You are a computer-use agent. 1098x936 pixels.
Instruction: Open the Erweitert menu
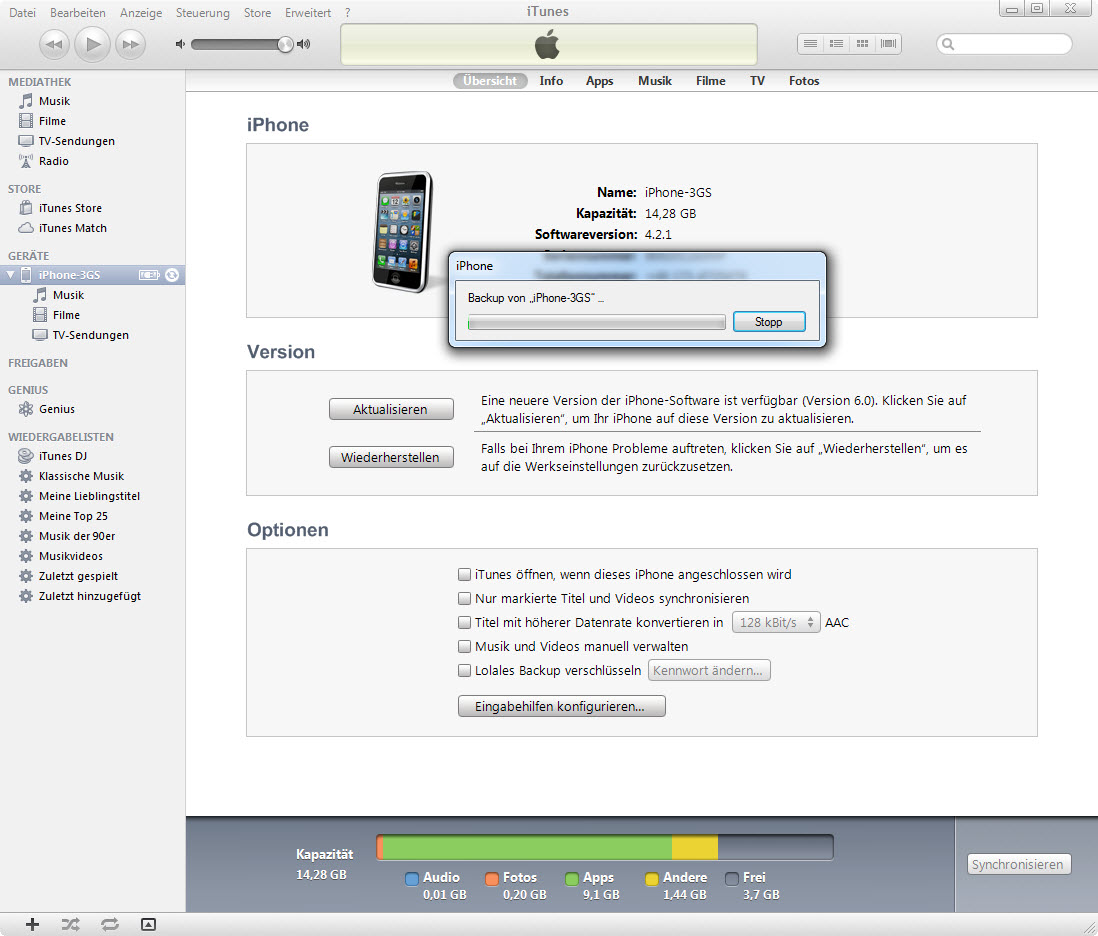[x=307, y=13]
